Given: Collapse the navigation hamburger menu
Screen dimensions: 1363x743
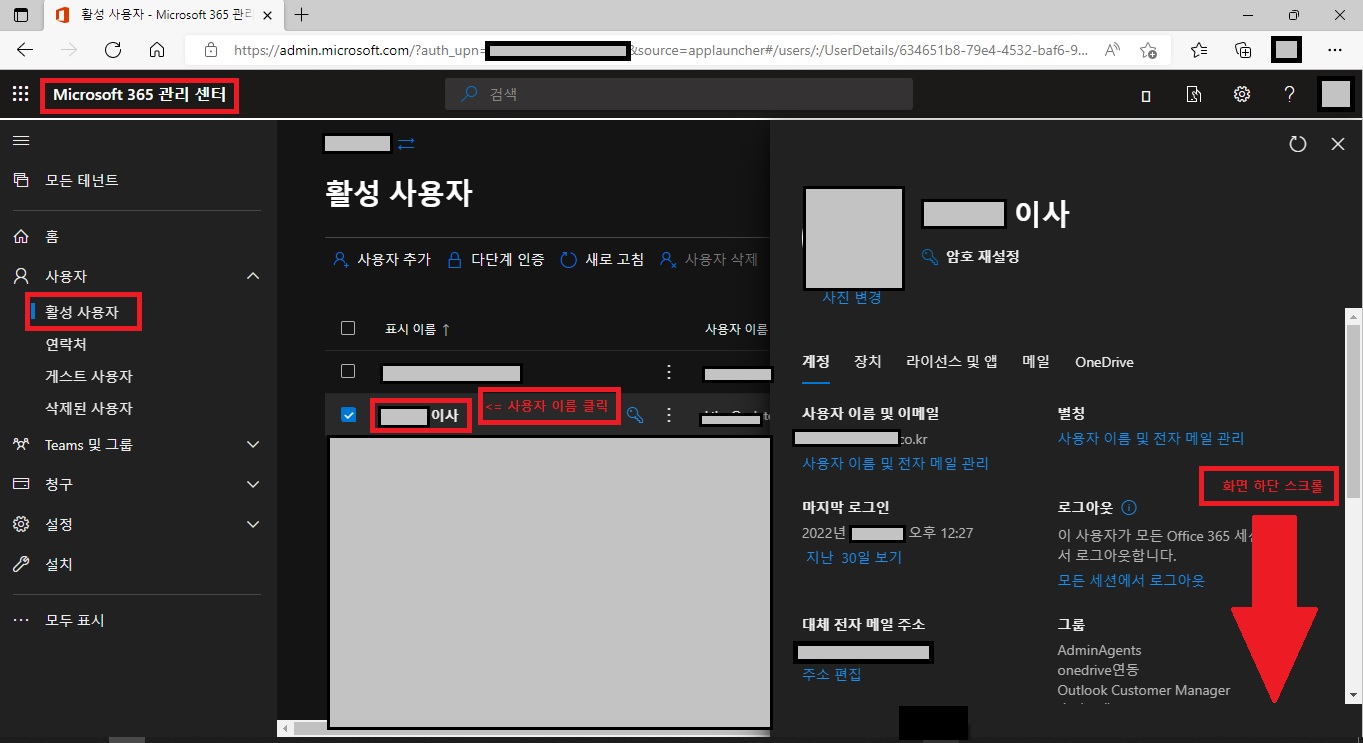Looking at the screenshot, I should tap(20, 141).
